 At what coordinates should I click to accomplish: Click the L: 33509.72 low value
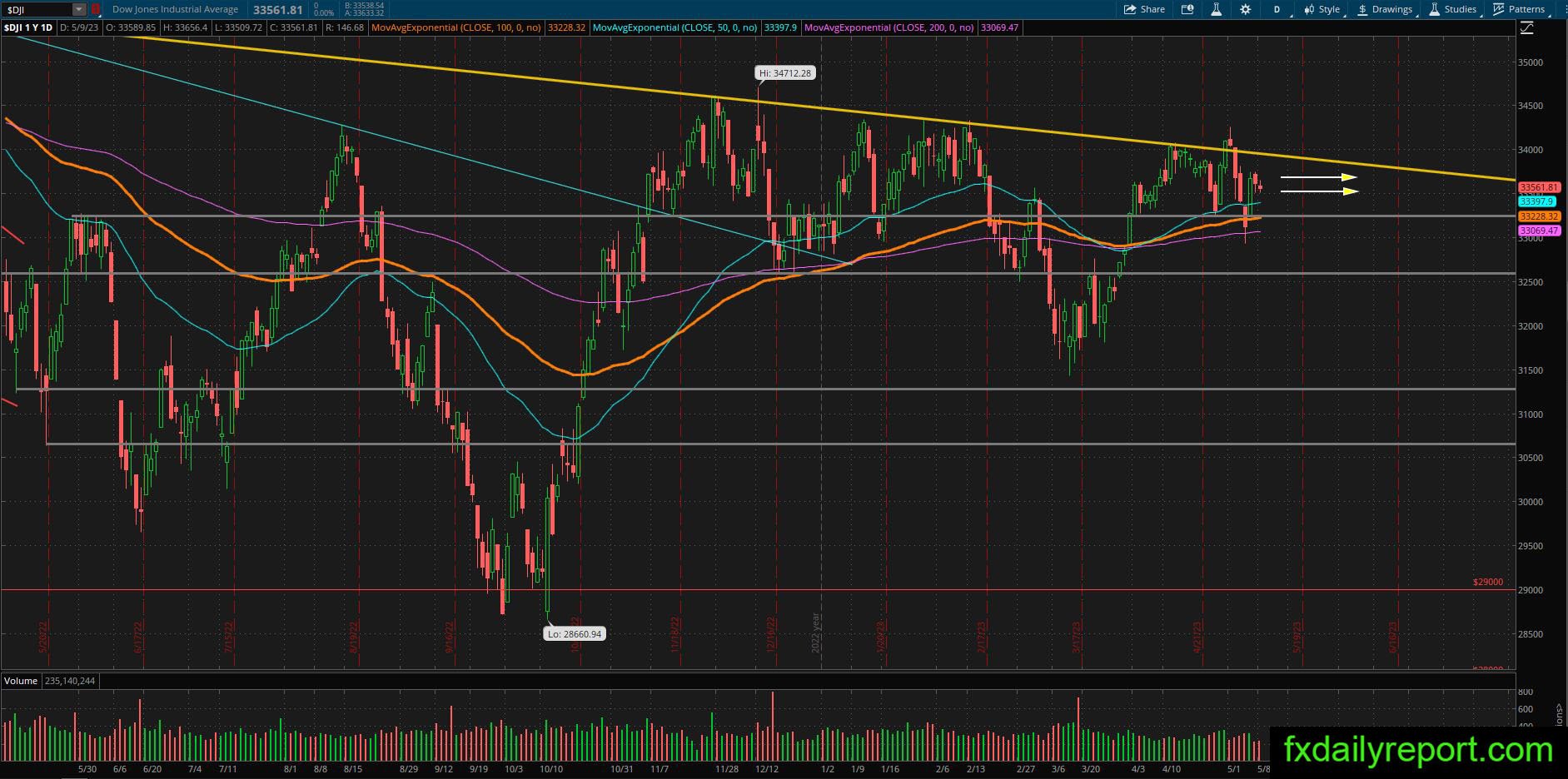point(238,27)
